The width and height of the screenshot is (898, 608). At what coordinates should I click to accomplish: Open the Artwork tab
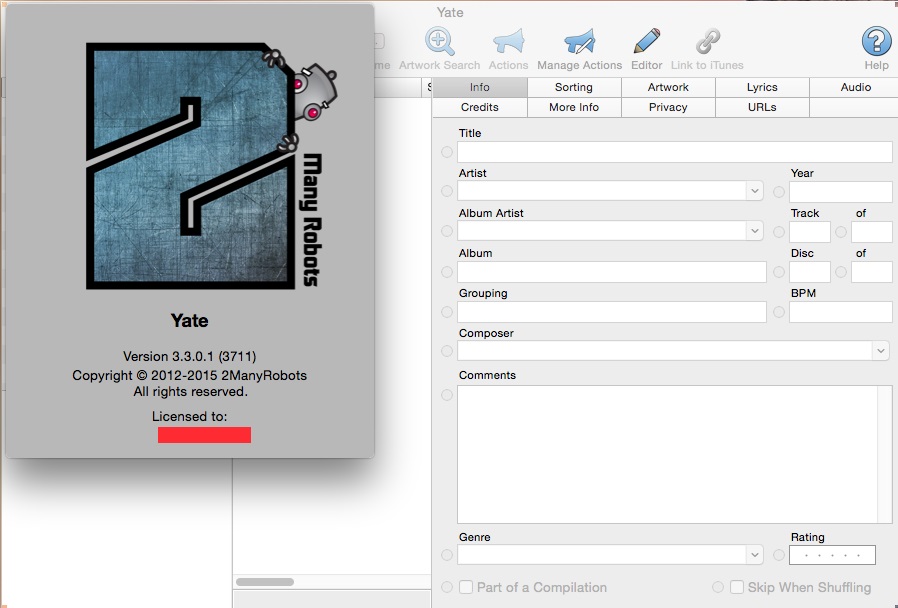668,87
